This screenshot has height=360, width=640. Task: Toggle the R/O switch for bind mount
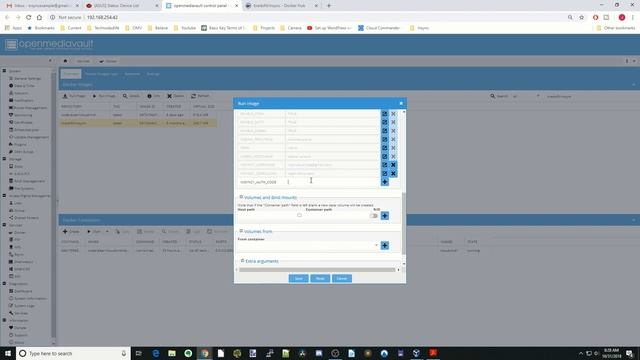point(373,216)
